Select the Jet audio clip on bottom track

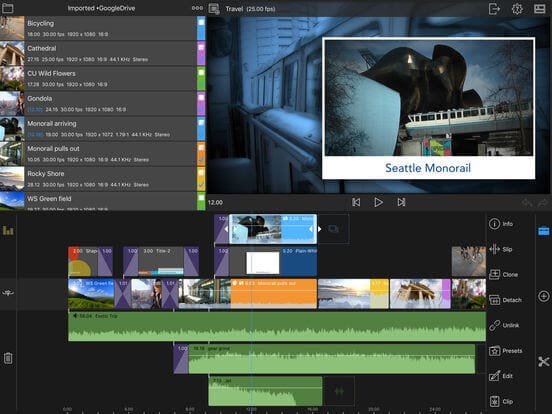pos(265,391)
